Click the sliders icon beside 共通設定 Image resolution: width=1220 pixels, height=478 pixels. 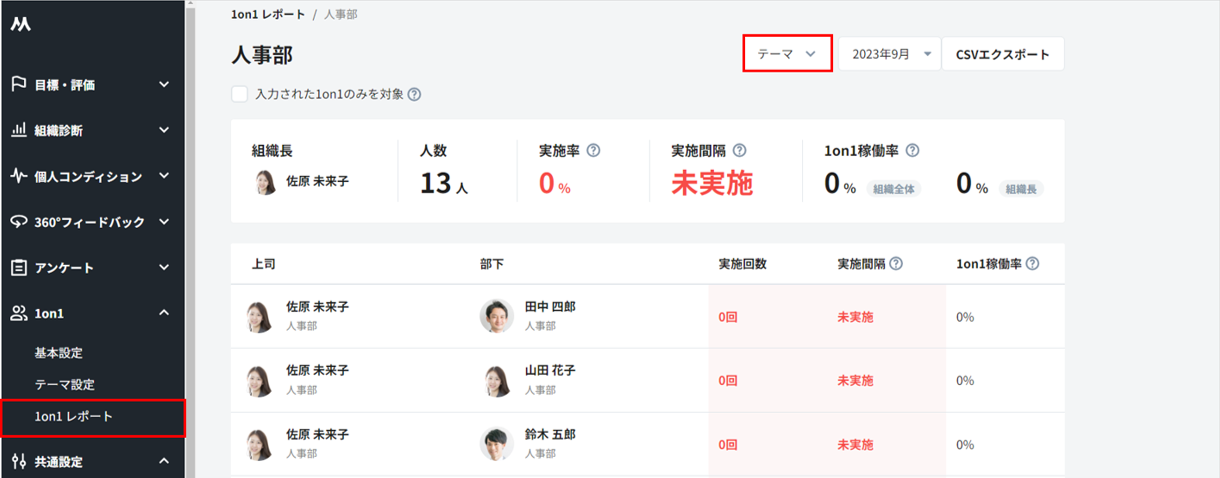point(18,461)
